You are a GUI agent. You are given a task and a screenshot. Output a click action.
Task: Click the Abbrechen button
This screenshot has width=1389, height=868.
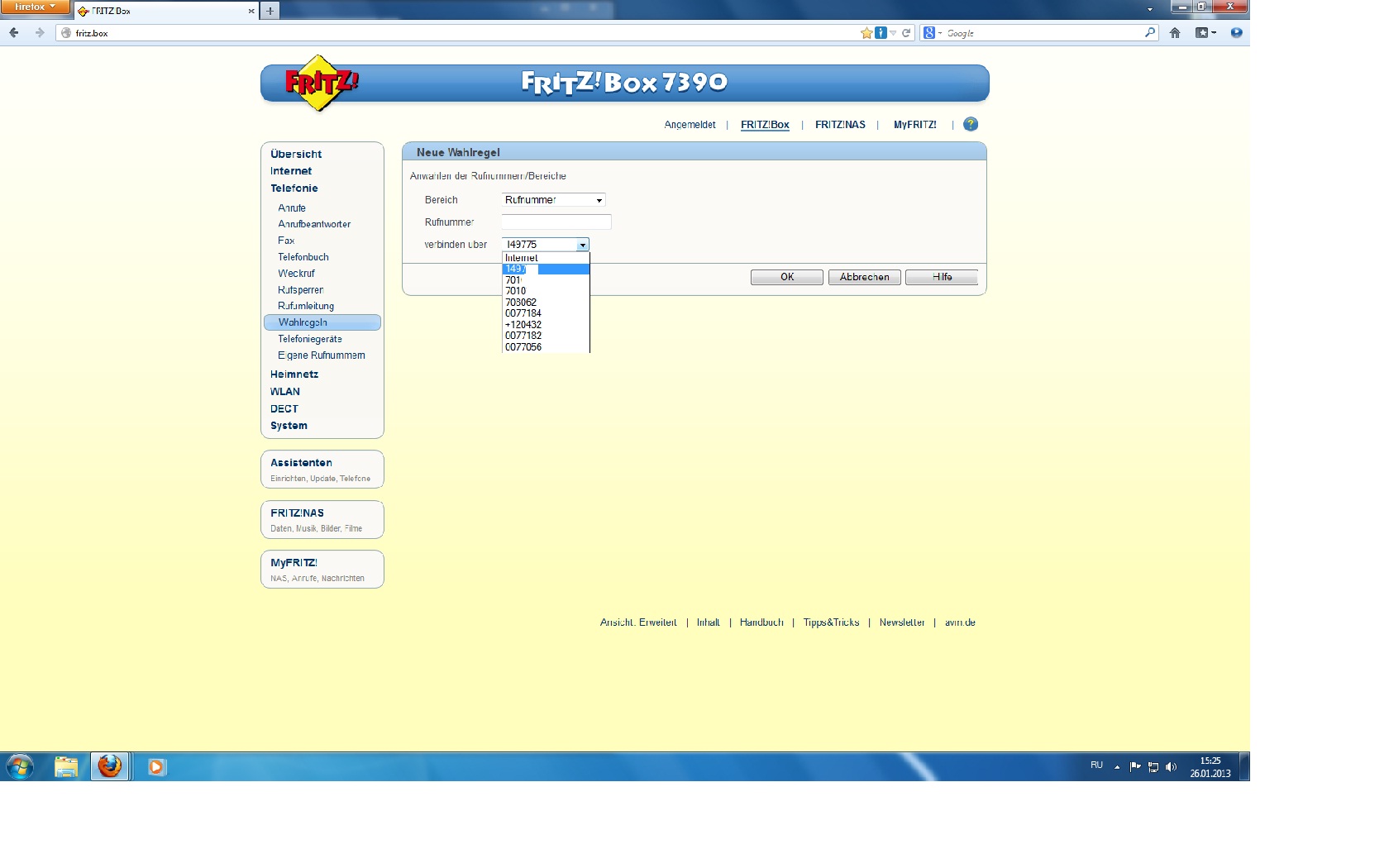[x=865, y=277]
